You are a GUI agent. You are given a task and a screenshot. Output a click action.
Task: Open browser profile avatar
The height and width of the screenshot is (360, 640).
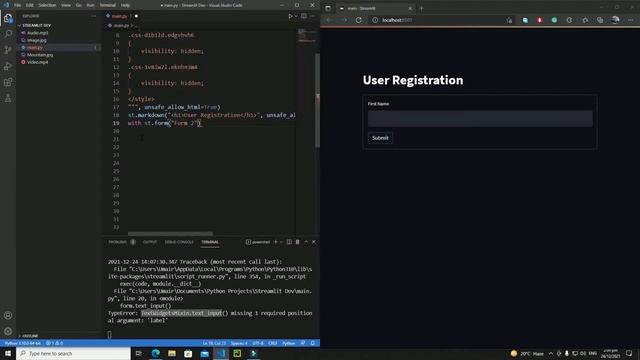tap(615, 20)
